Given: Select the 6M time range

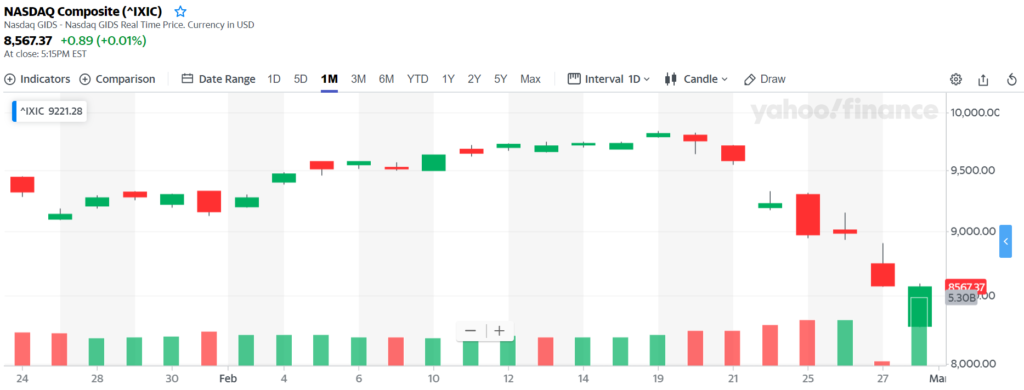Looking at the screenshot, I should [387, 79].
